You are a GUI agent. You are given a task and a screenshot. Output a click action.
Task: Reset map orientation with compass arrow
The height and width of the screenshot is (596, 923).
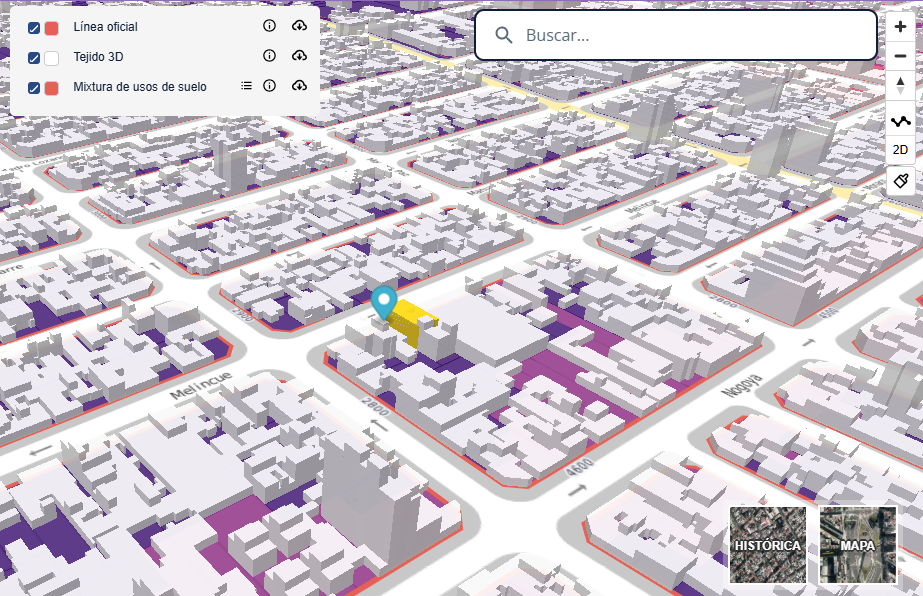pyautogui.click(x=900, y=86)
